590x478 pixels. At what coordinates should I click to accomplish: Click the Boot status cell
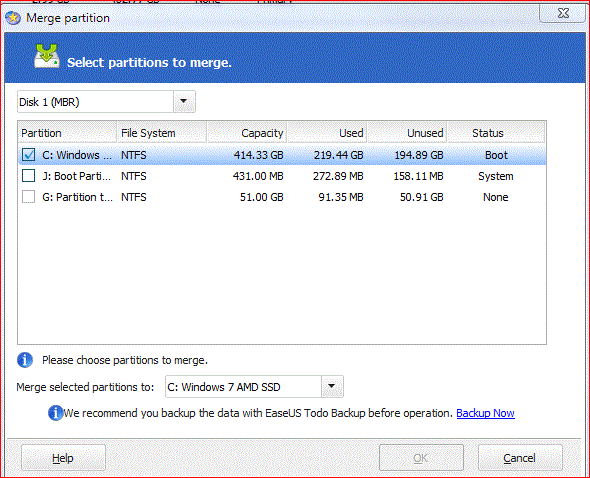click(496, 155)
